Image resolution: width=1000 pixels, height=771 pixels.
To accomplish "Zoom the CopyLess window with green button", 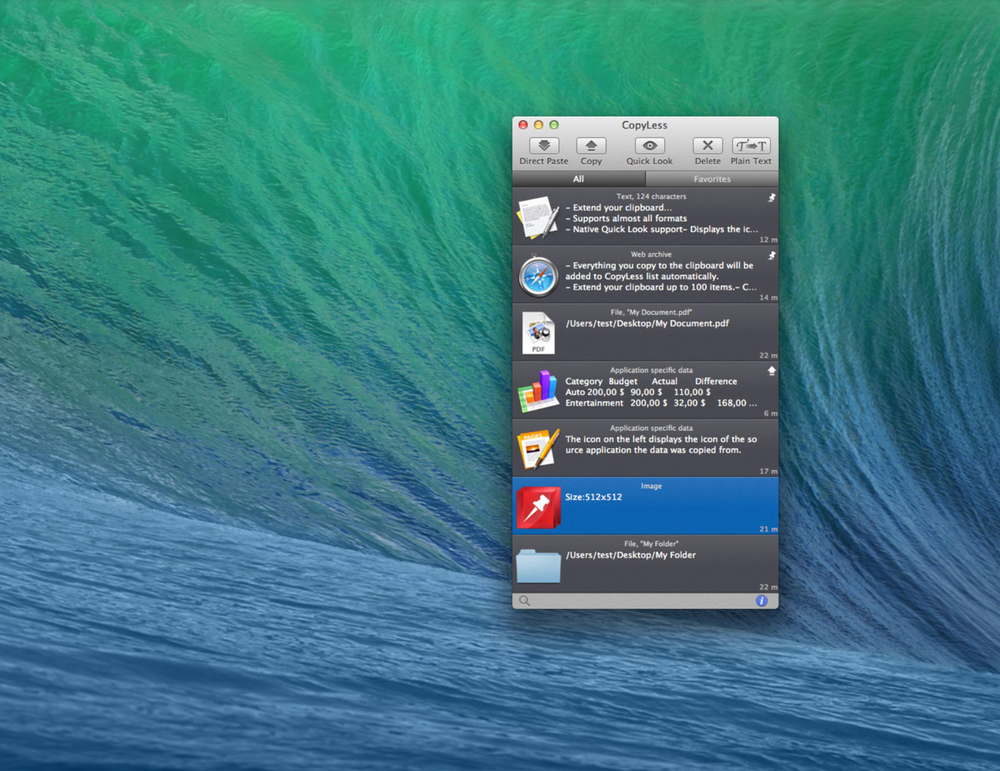I will pyautogui.click(x=554, y=125).
